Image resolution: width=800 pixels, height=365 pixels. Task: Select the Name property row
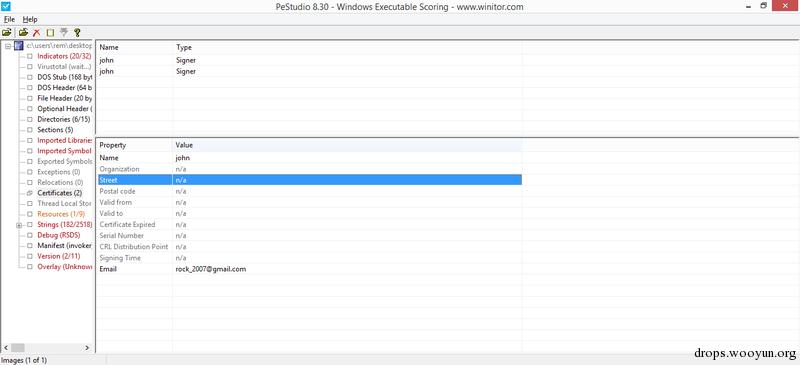(x=309, y=158)
